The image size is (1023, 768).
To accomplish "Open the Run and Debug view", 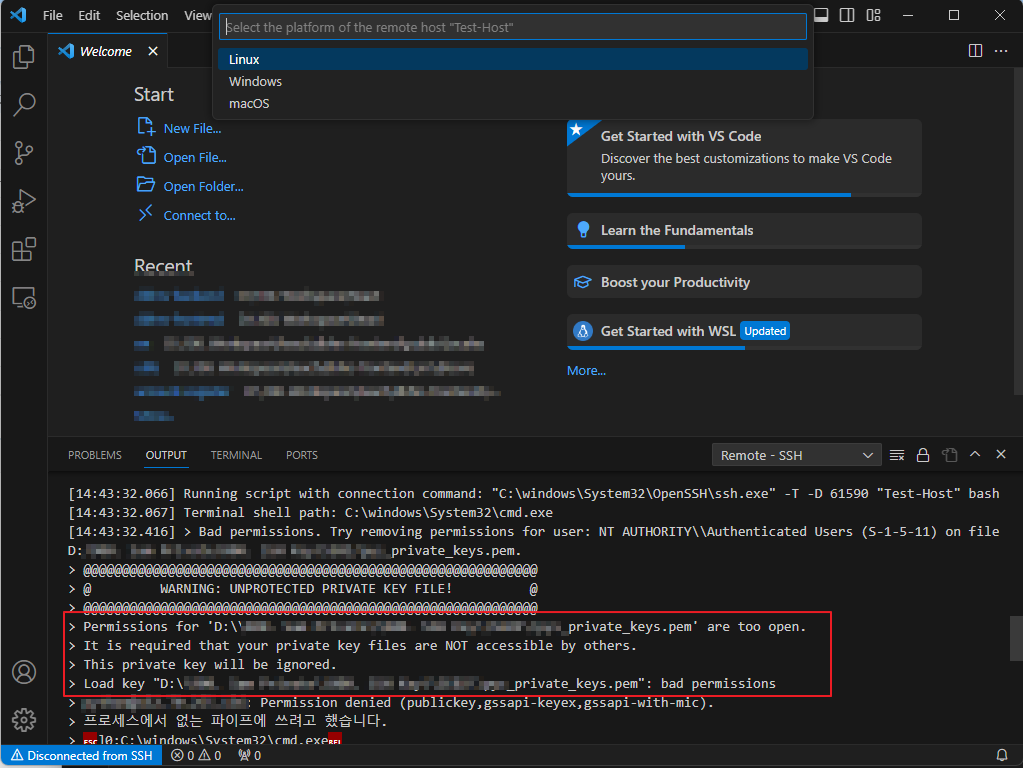I will click(24, 201).
